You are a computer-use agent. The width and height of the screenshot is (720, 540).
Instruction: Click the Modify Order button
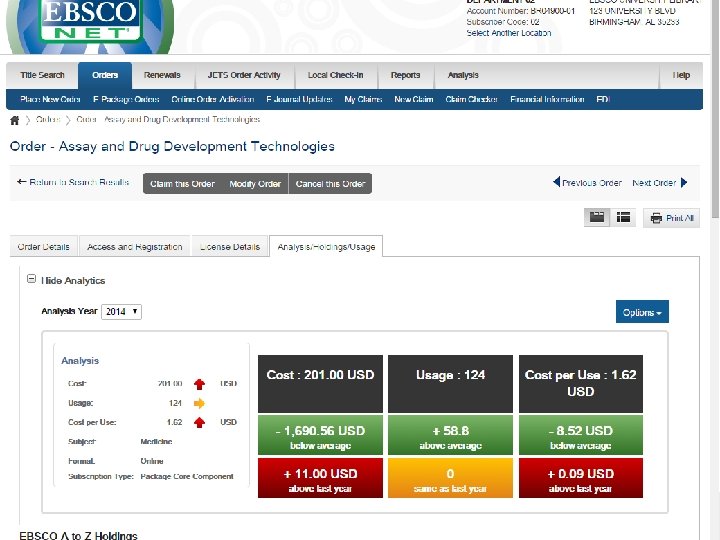pyautogui.click(x=255, y=184)
